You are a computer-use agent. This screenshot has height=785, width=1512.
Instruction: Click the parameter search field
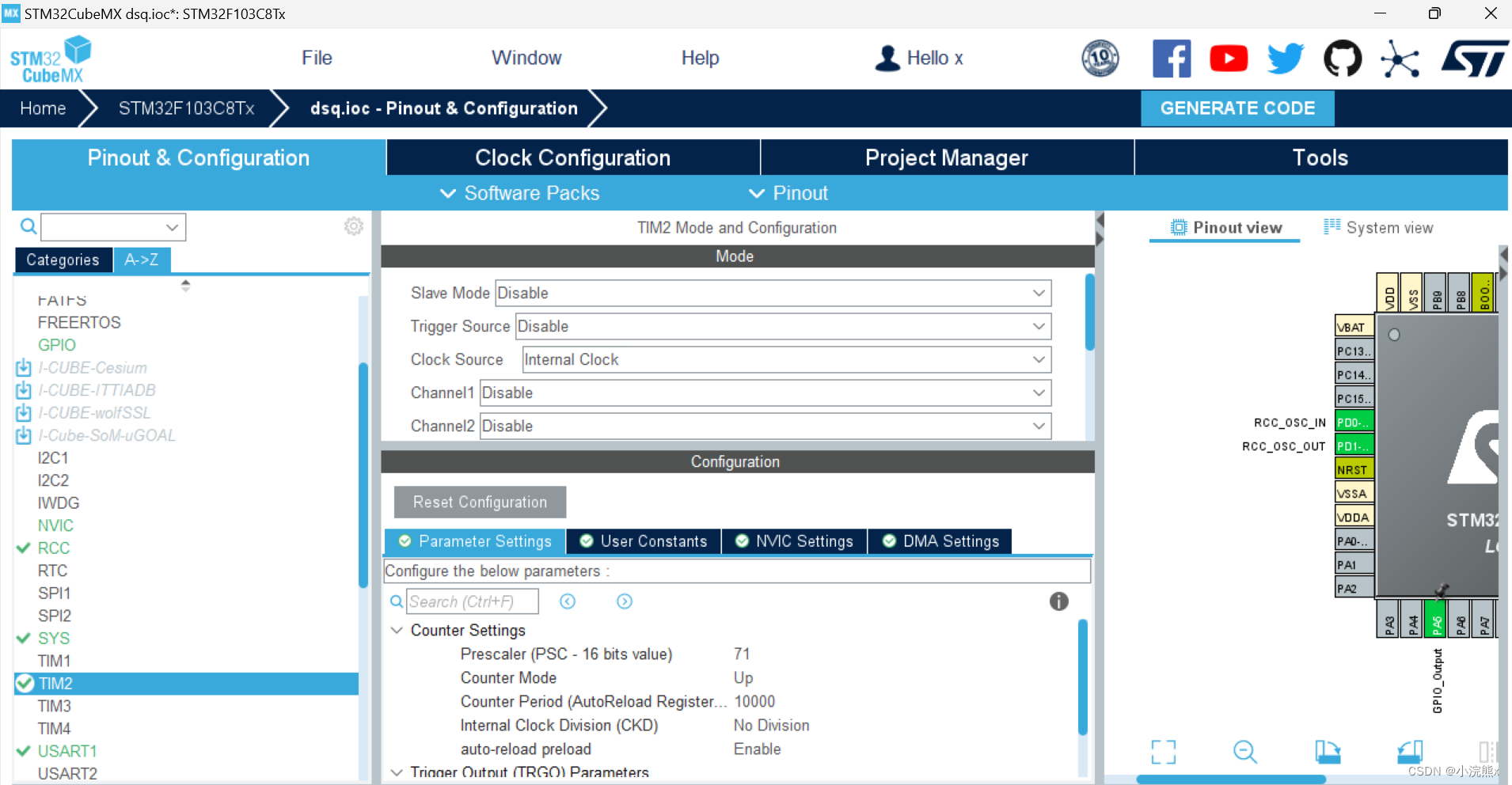click(473, 601)
